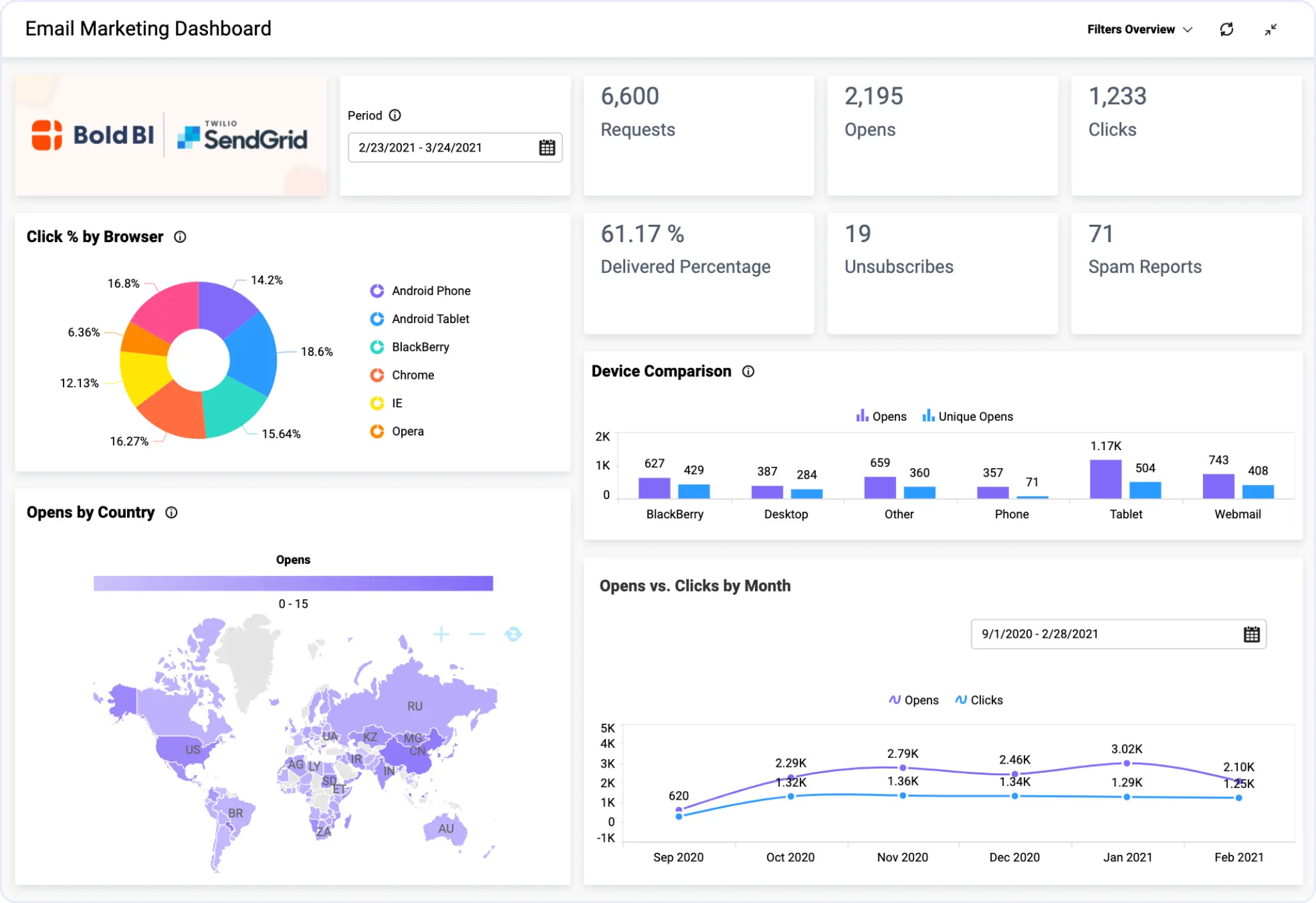Image resolution: width=1316 pixels, height=903 pixels.
Task: Open calendar icon in Opens vs. Clicks date range
Action: [1251, 635]
